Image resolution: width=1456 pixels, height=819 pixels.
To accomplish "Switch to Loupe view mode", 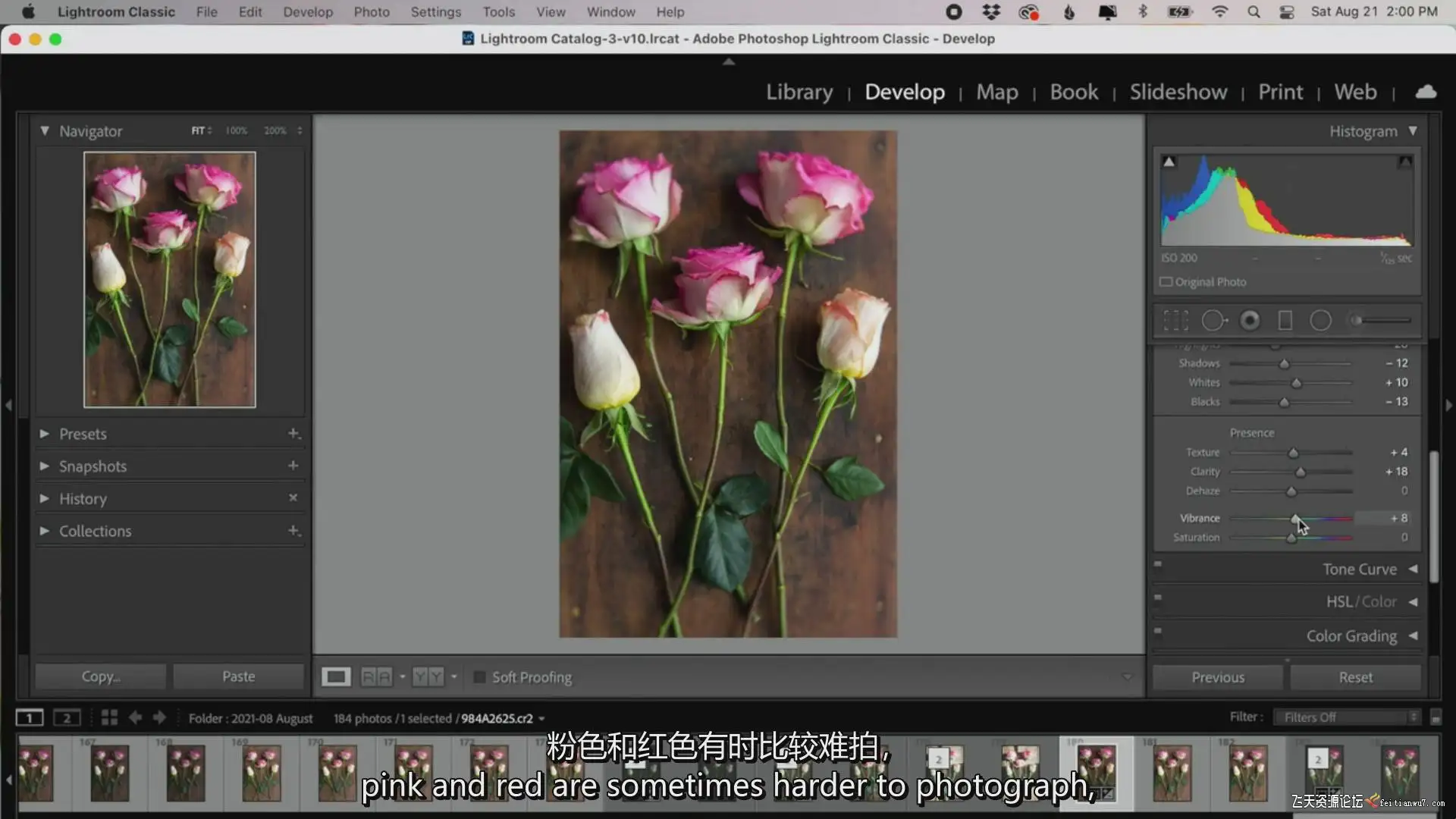I will click(335, 676).
